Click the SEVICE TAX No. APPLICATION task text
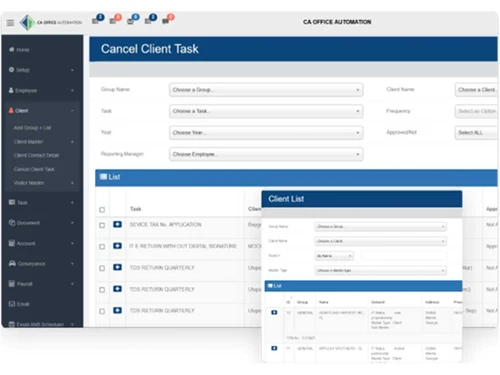The height and width of the screenshot is (375, 500). point(165,224)
